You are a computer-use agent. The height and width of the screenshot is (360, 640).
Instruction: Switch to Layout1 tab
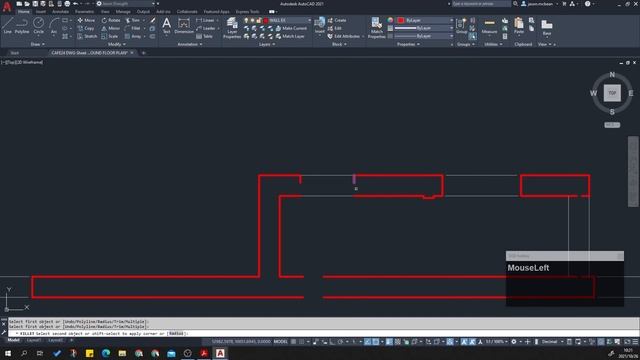pos(33,340)
